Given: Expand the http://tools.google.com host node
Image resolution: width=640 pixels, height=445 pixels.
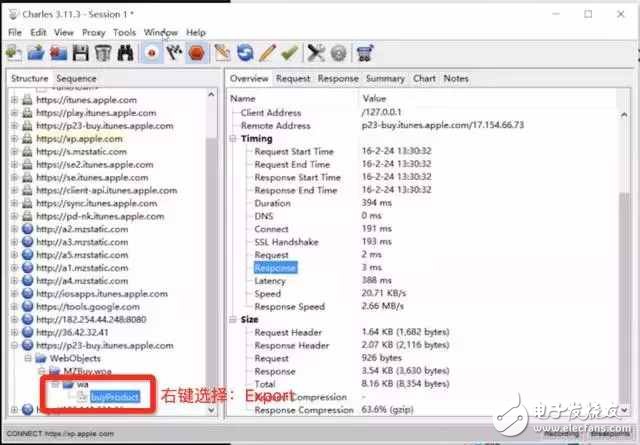Looking at the screenshot, I should tap(14, 306).
